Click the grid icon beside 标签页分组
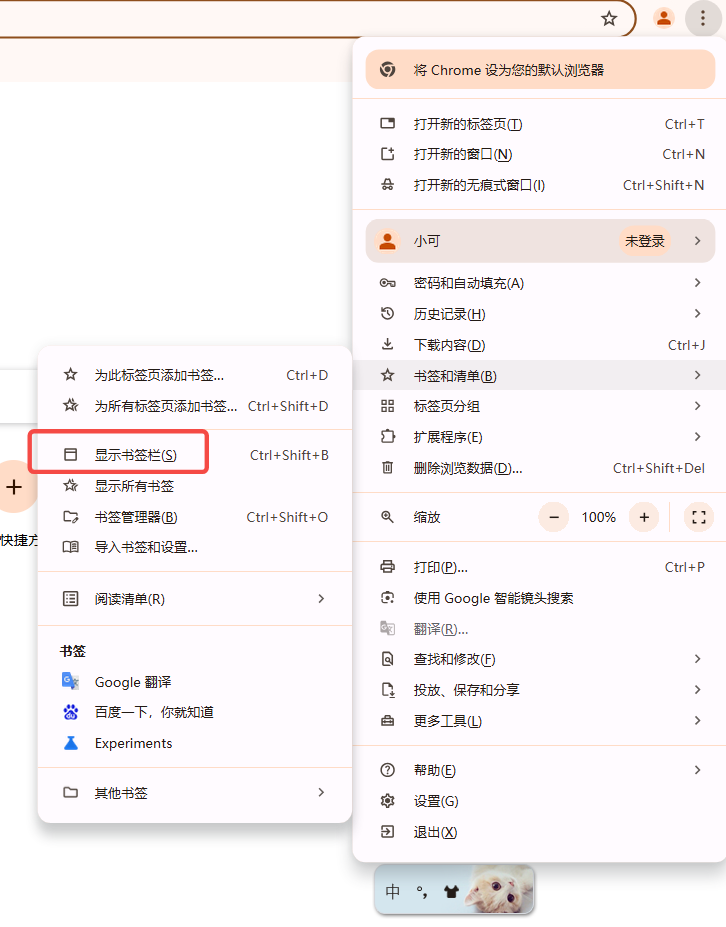726x927 pixels. pyautogui.click(x=387, y=406)
